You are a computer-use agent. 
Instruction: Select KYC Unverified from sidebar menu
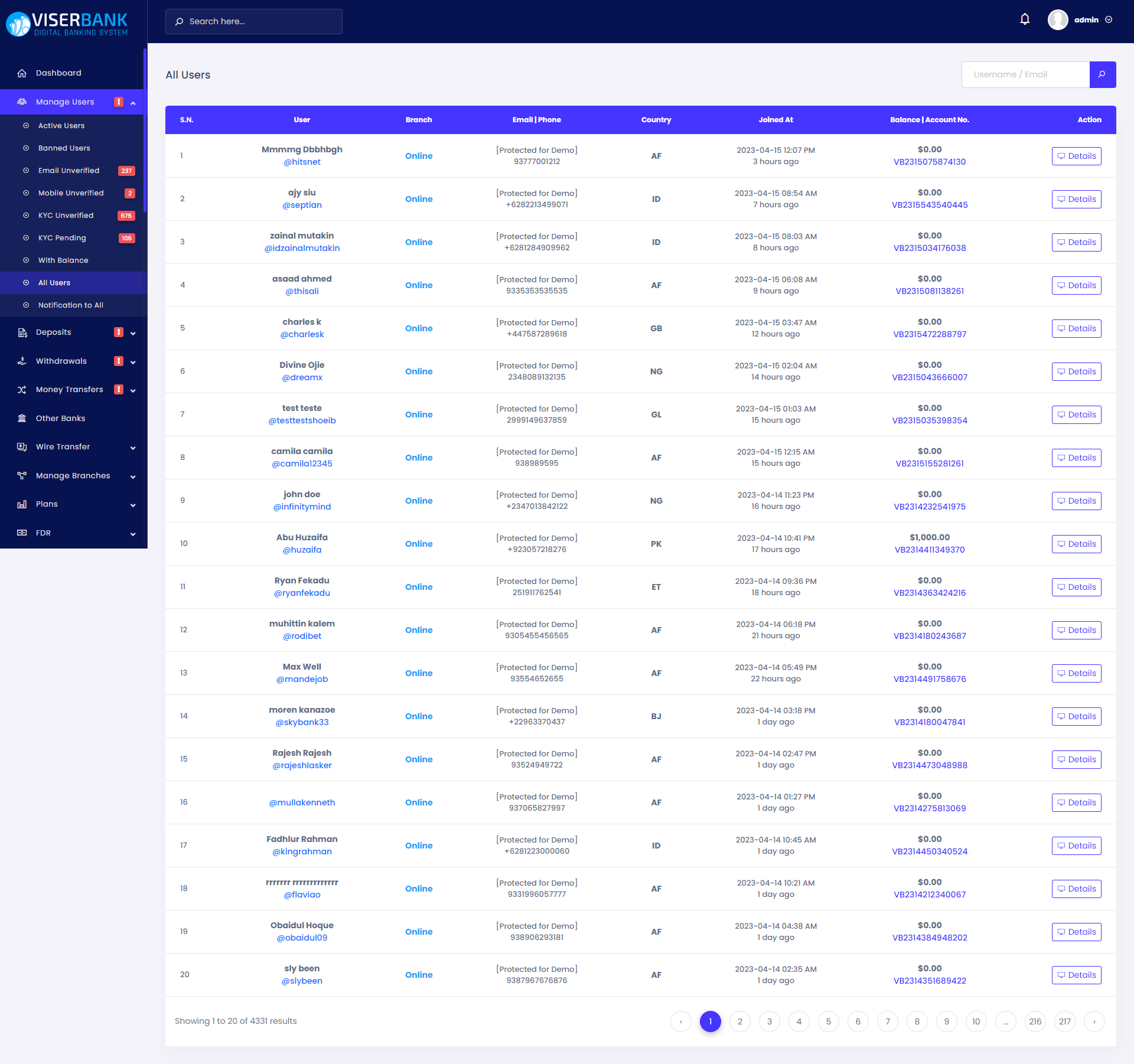(65, 215)
